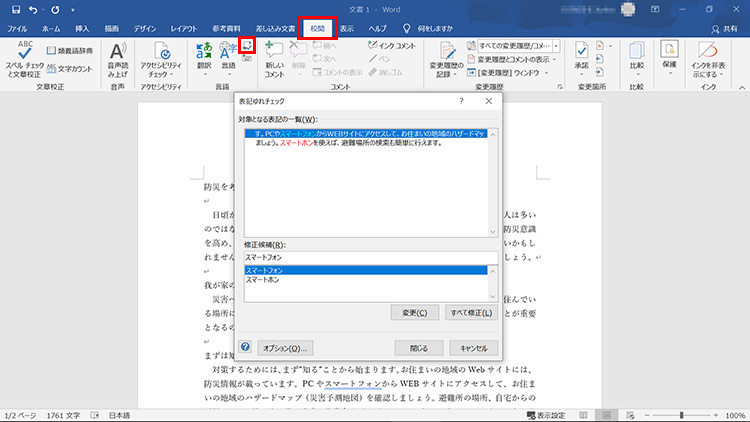Select スマートホン in correction candidates list
Image resolution: width=750 pixels, height=422 pixels.
tap(263, 280)
